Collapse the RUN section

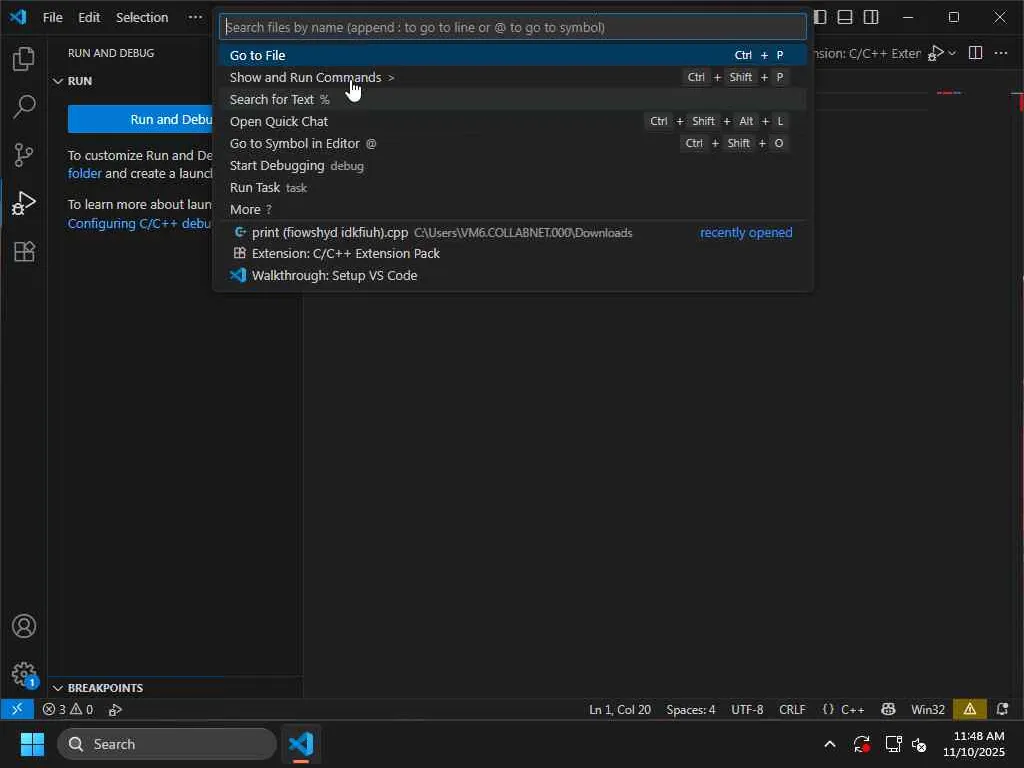click(57, 81)
